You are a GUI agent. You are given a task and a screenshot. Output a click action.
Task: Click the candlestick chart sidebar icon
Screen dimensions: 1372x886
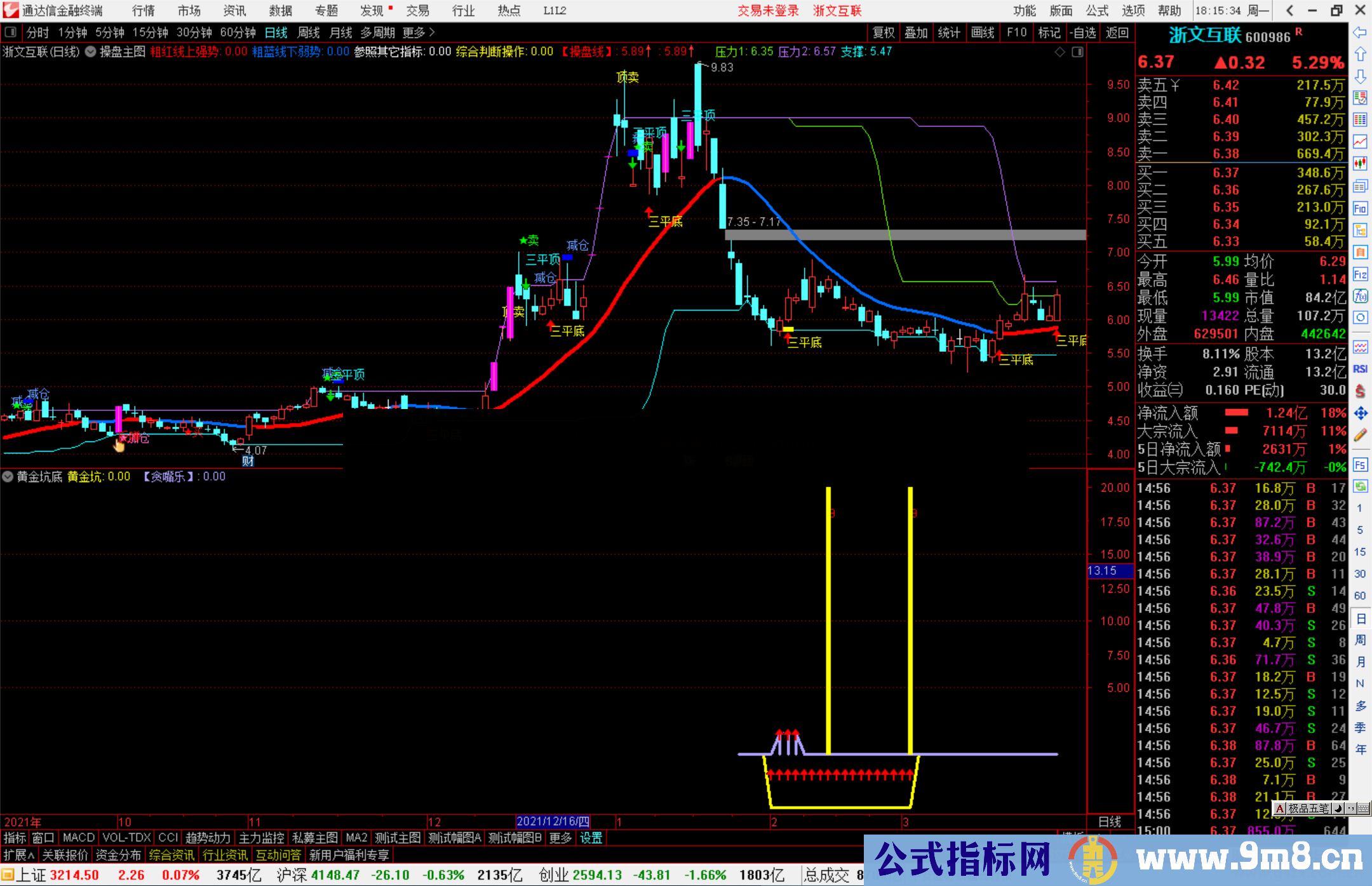point(1360,164)
